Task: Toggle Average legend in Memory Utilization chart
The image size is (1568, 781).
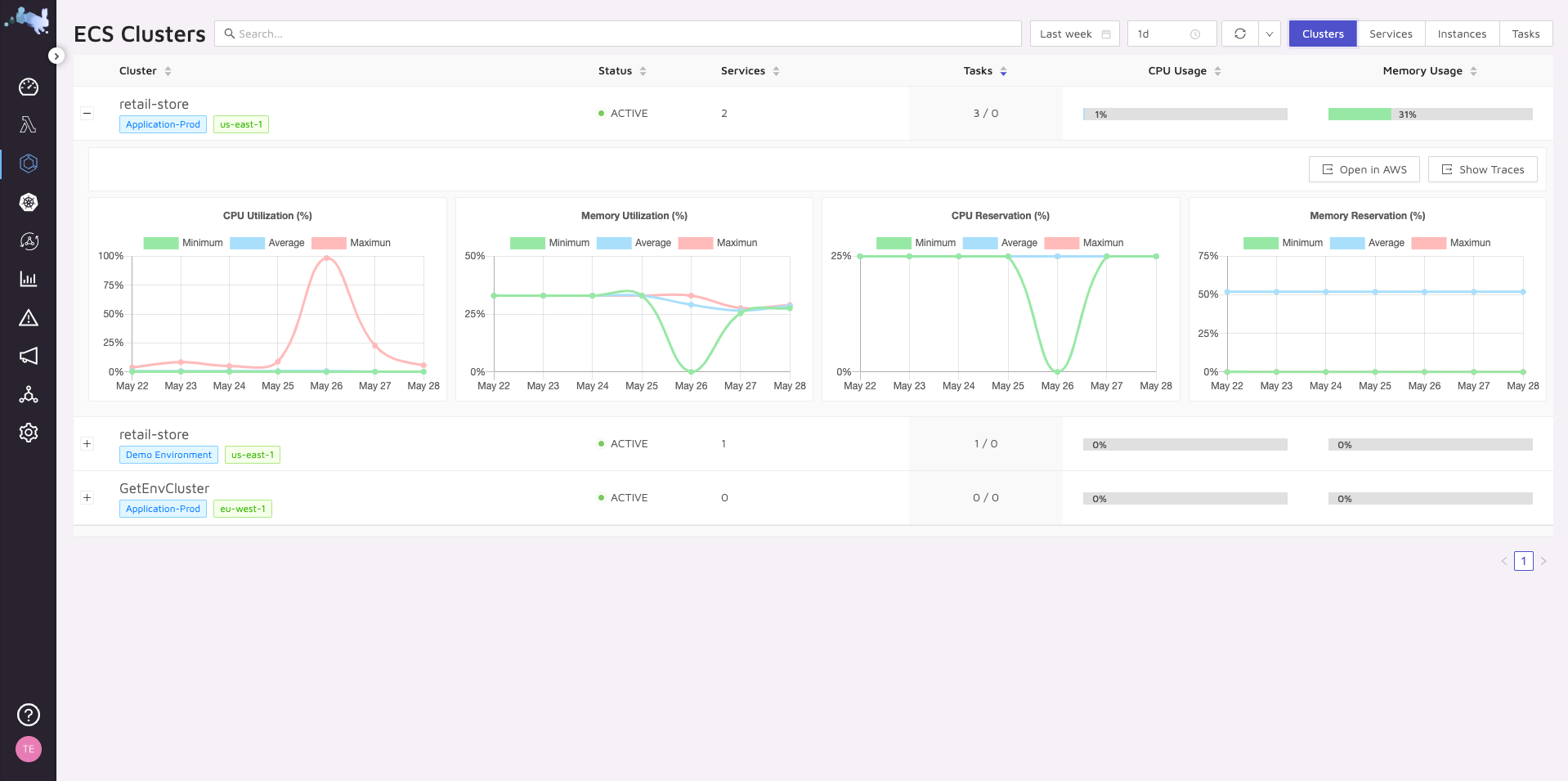Action: 634,243
